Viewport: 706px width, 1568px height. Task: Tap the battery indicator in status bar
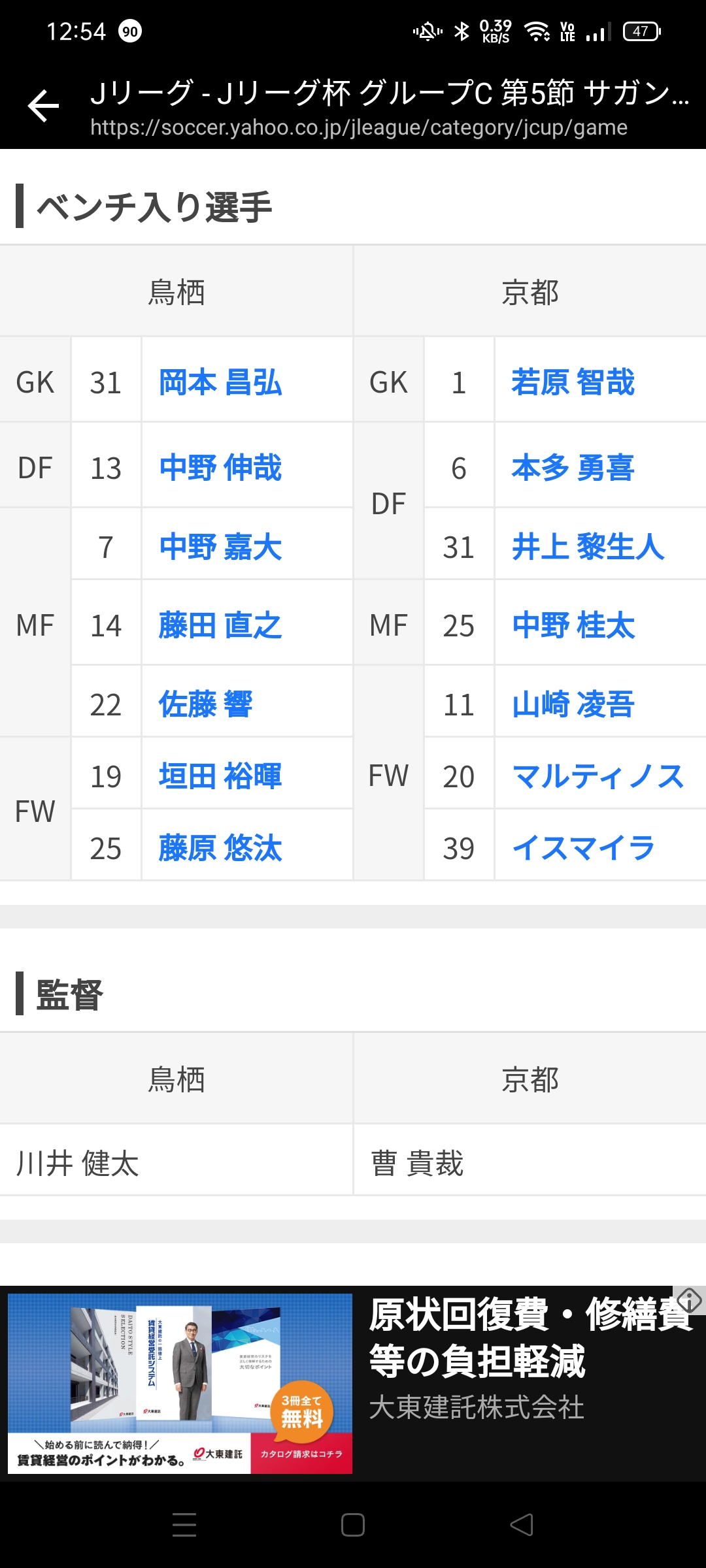pyautogui.click(x=641, y=31)
